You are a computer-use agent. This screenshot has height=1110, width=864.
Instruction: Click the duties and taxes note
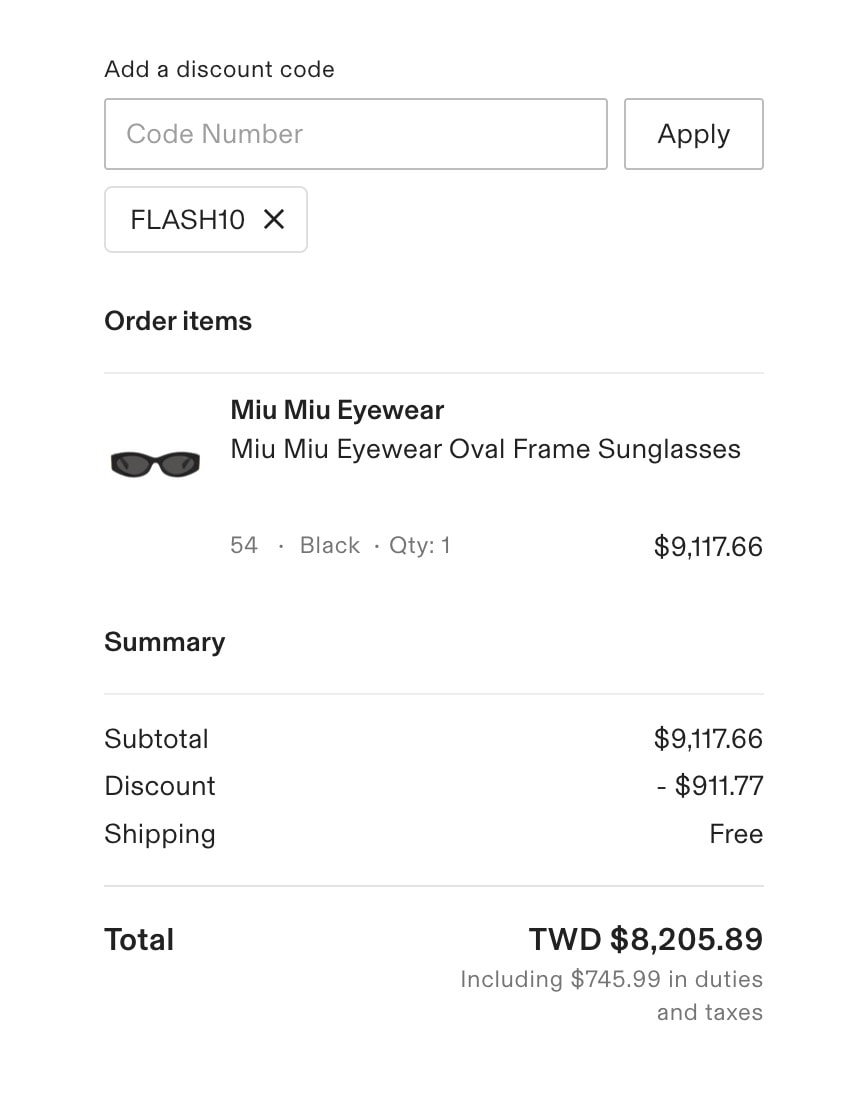pyautogui.click(x=612, y=995)
